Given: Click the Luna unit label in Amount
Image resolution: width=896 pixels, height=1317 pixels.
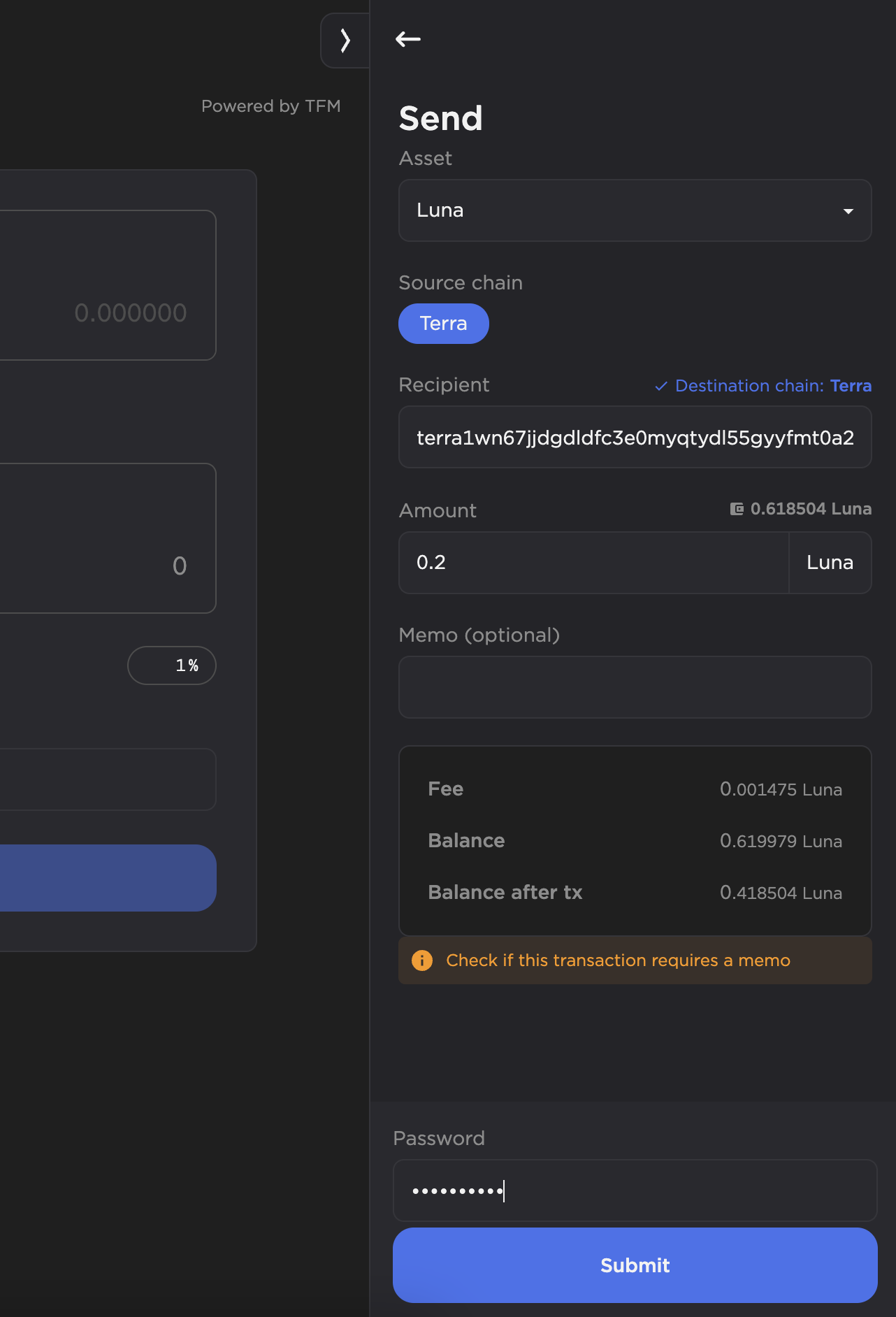Looking at the screenshot, I should pyautogui.click(x=830, y=563).
